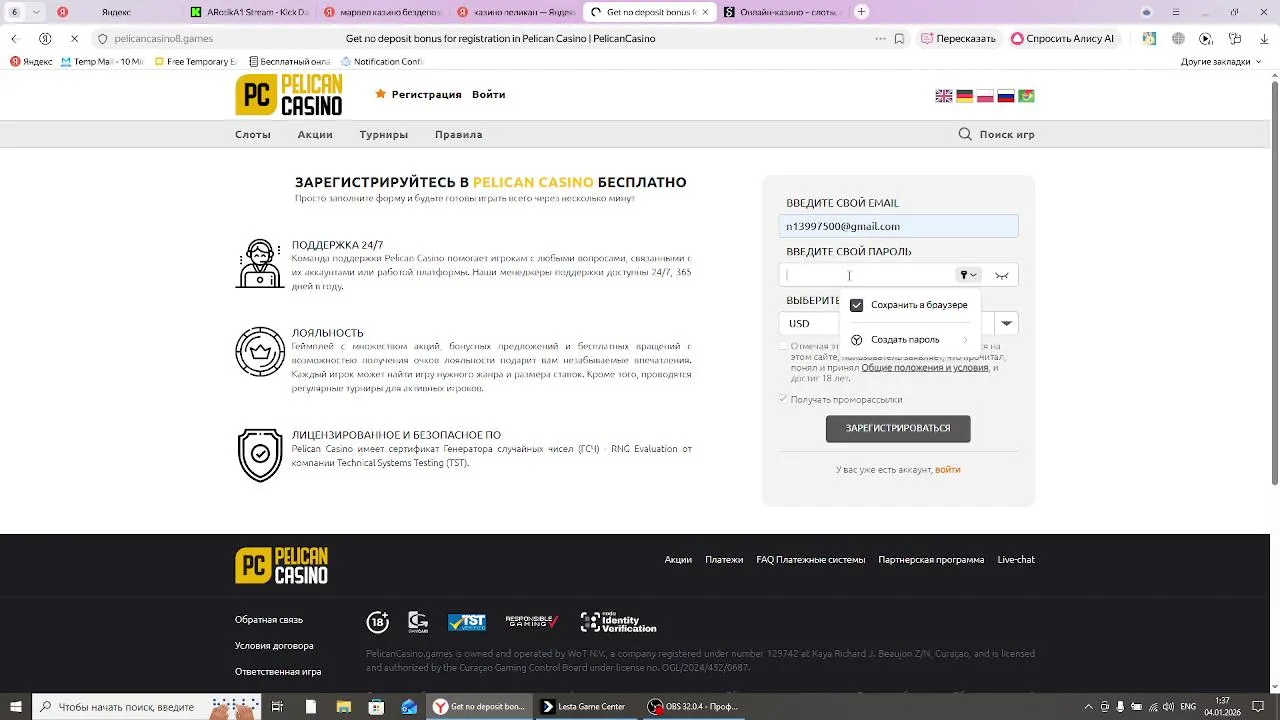Click the bookmark page icon in address bar

[899, 39]
